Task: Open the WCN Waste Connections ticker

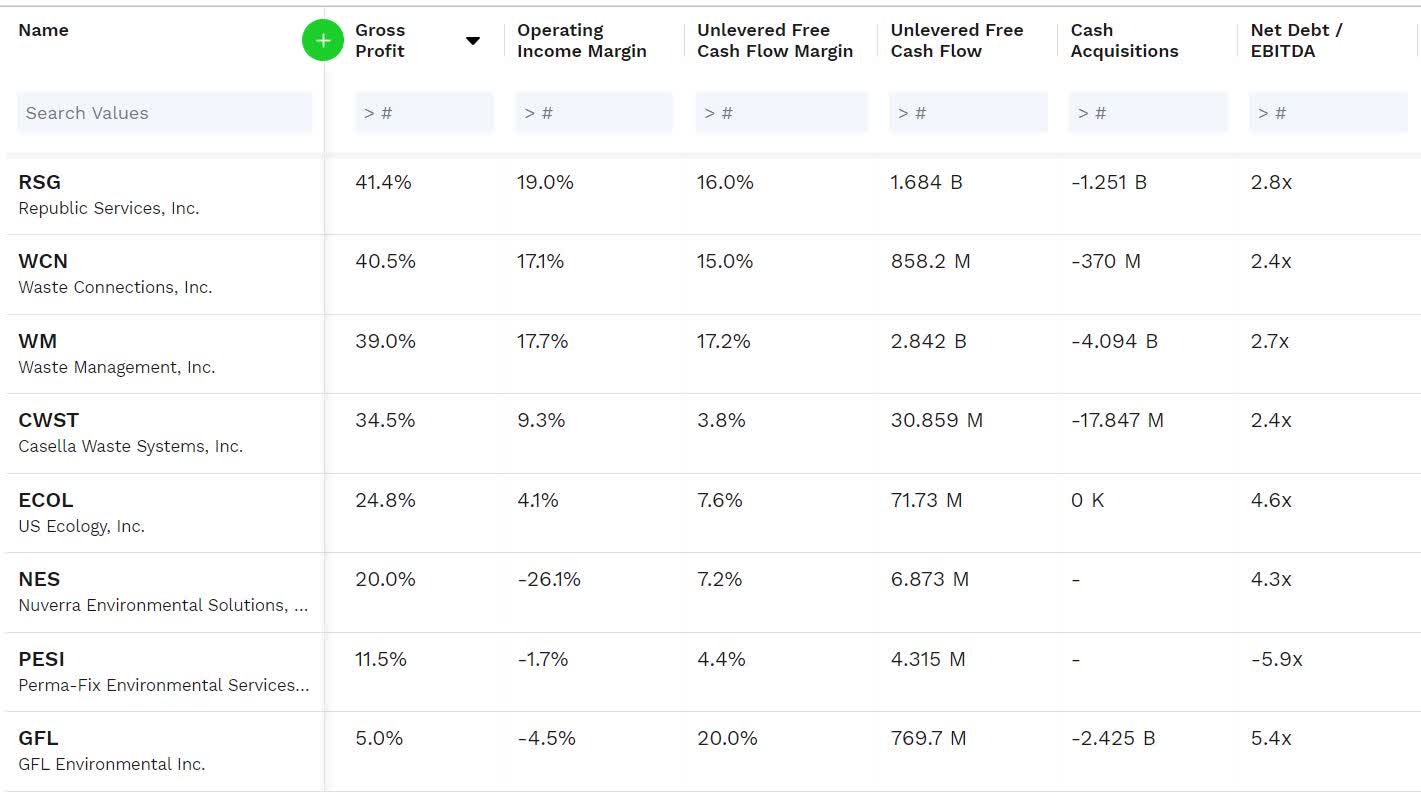Action: pos(43,261)
